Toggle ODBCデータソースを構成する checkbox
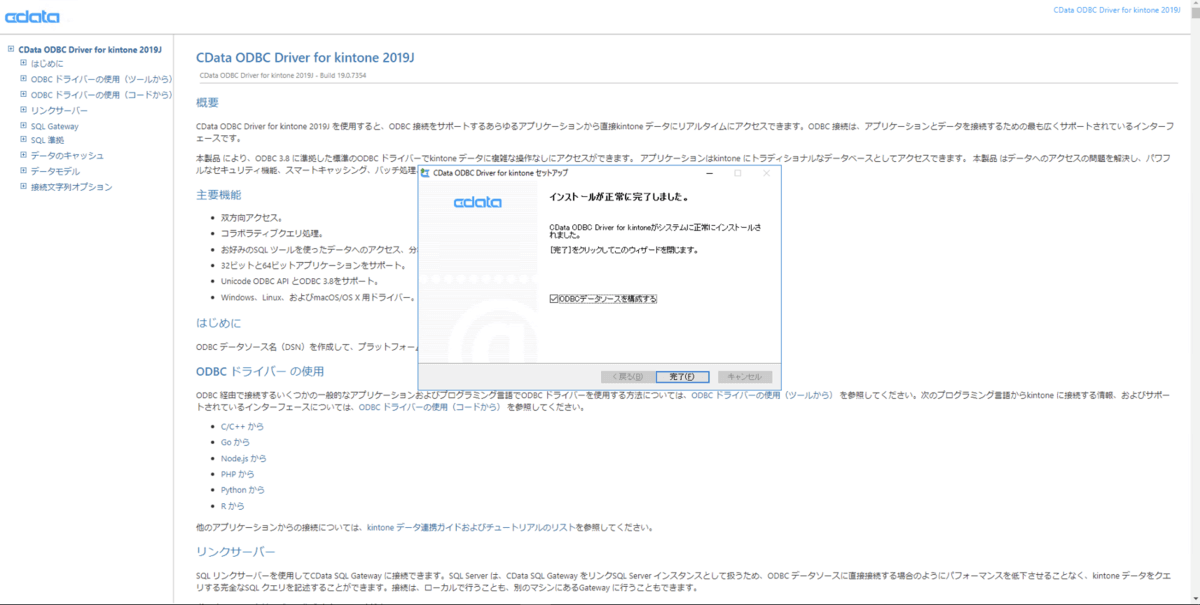 tap(553, 298)
